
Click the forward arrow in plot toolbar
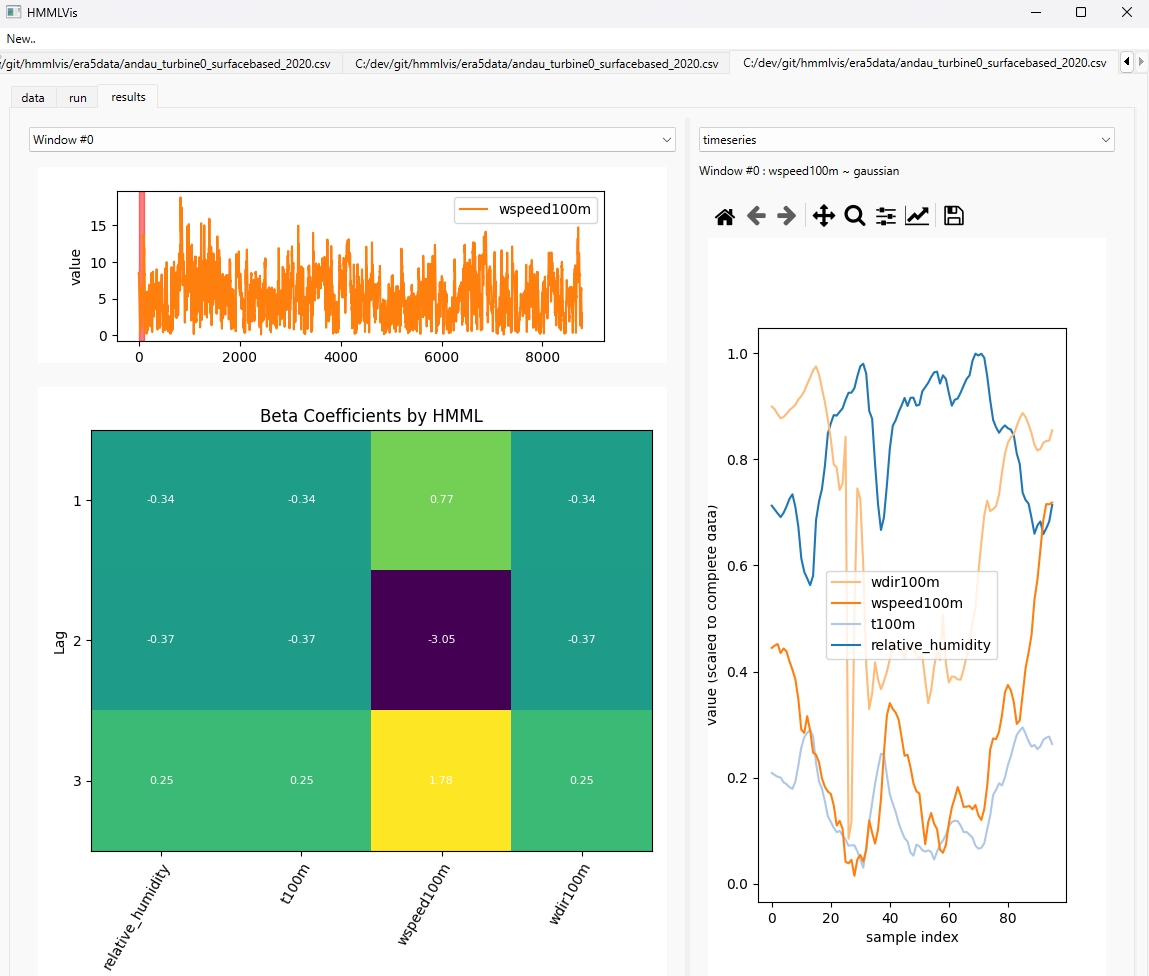pos(787,216)
